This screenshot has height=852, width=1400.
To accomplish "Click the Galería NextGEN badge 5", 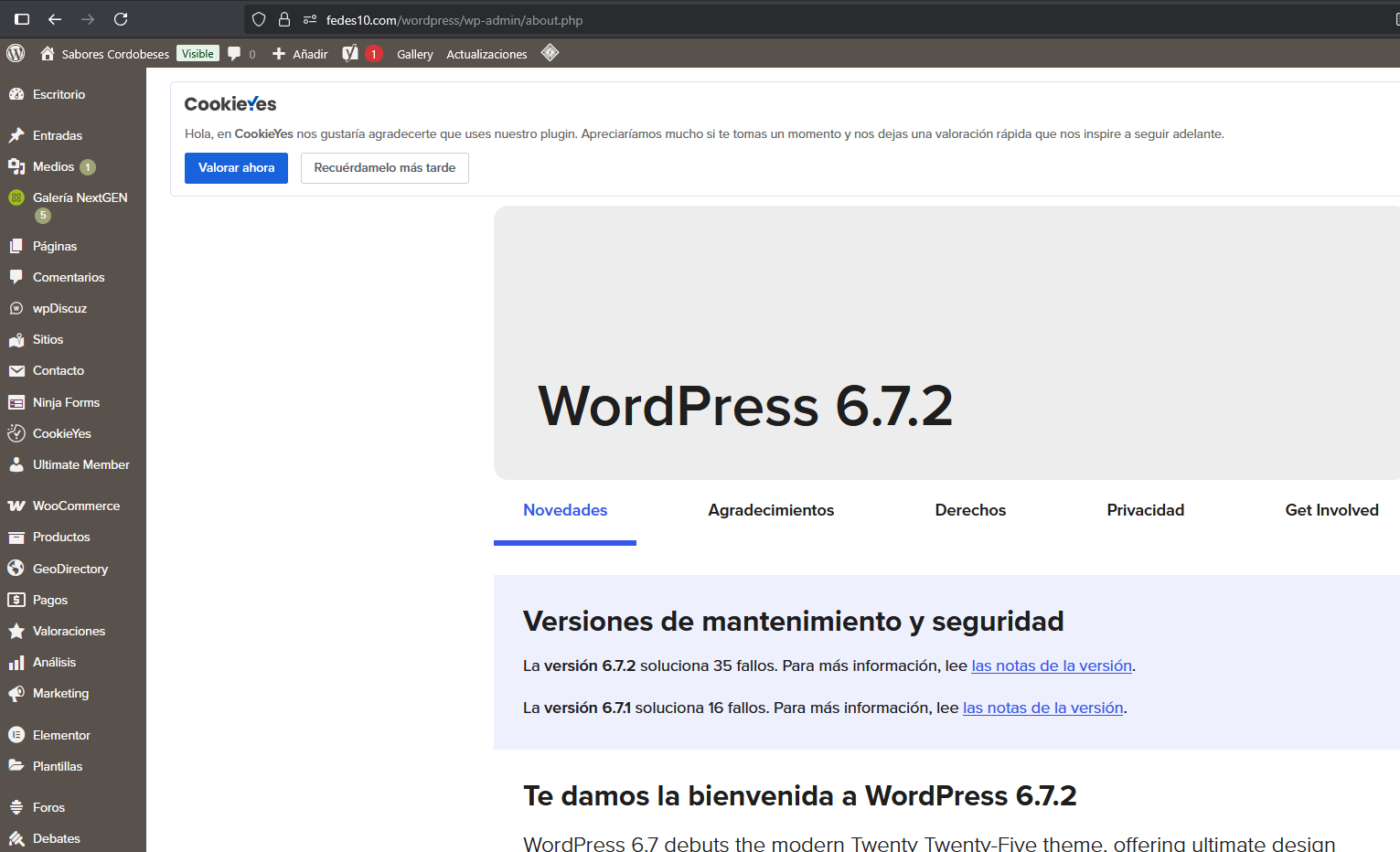I will tap(43, 216).
